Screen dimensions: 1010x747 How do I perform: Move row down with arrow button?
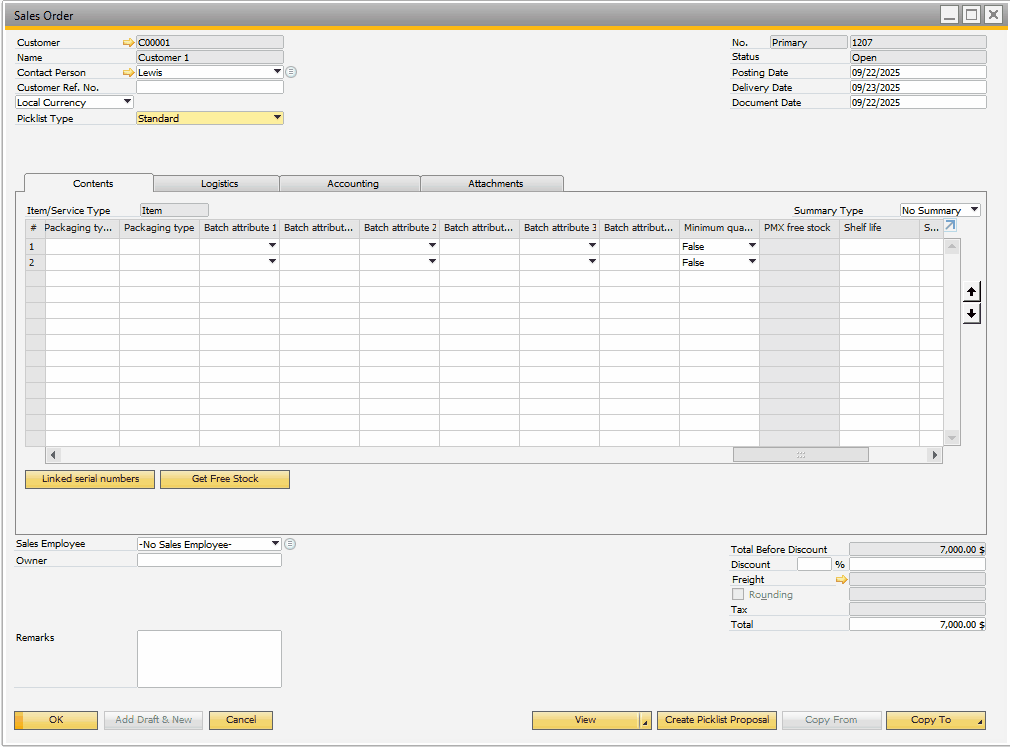971,314
